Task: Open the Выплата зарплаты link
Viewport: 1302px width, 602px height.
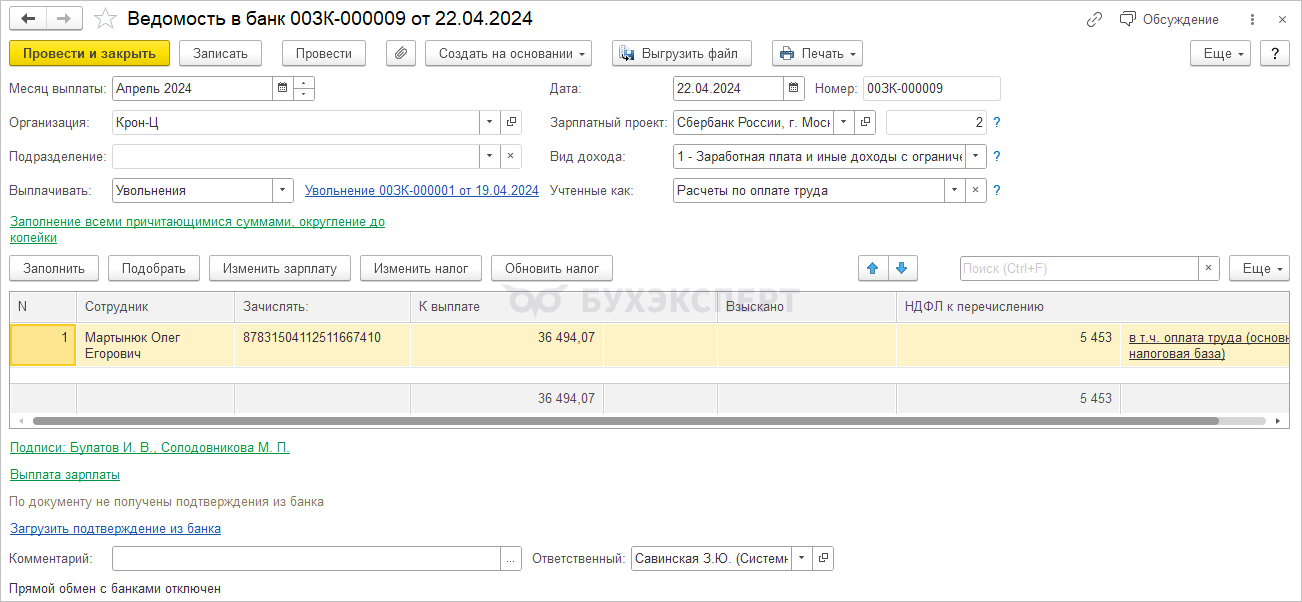Action: (65, 475)
